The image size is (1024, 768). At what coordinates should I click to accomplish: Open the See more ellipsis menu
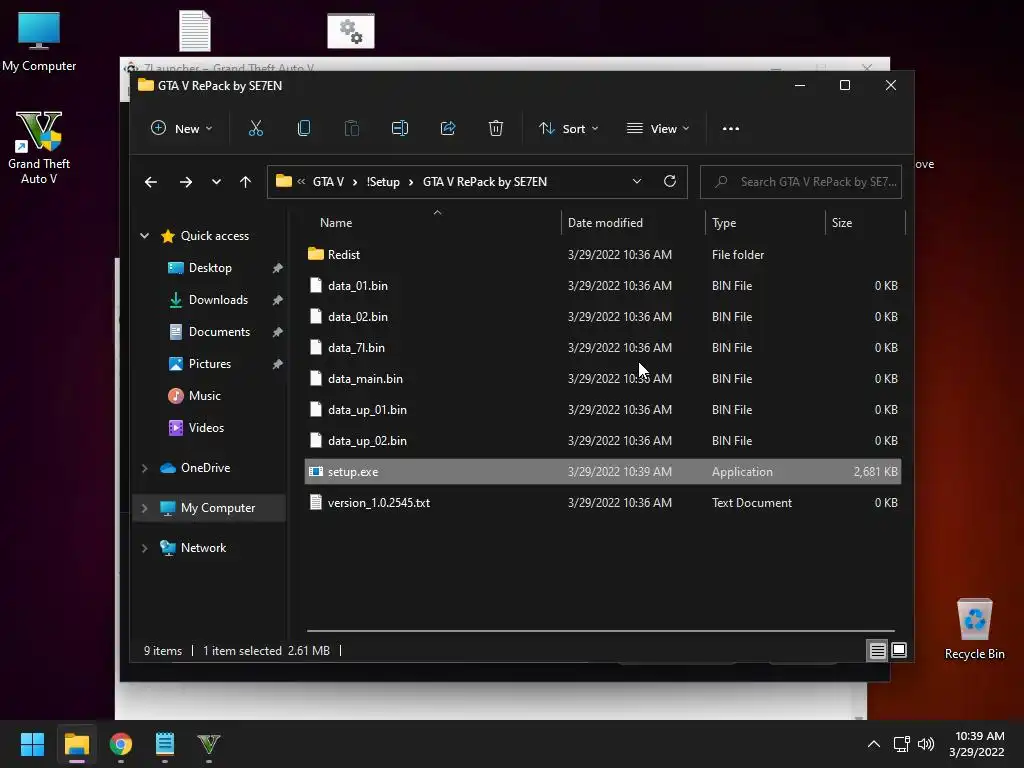[731, 129]
